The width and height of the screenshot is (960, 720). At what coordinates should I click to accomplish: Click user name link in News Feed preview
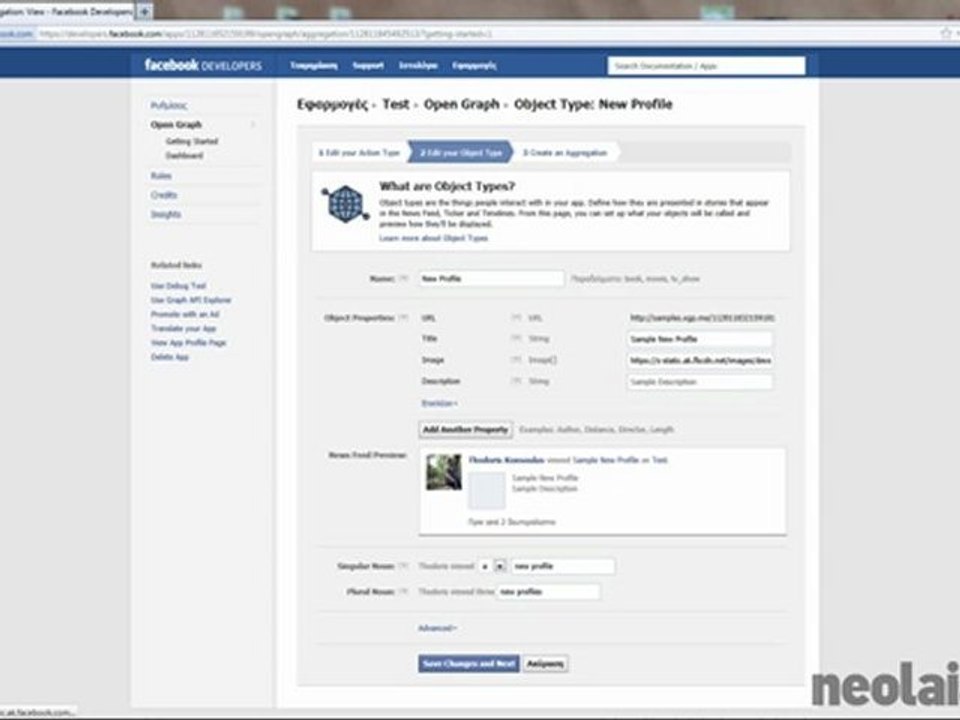pos(506,460)
